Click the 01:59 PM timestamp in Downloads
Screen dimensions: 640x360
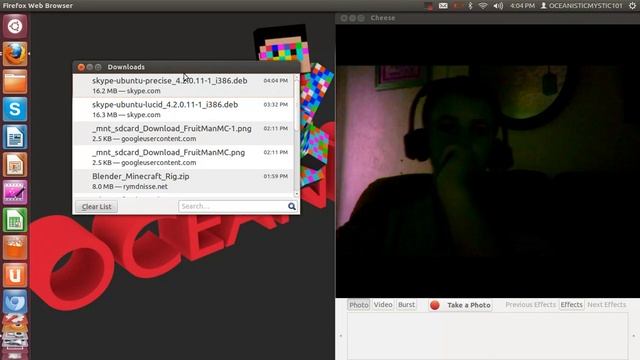[276, 176]
